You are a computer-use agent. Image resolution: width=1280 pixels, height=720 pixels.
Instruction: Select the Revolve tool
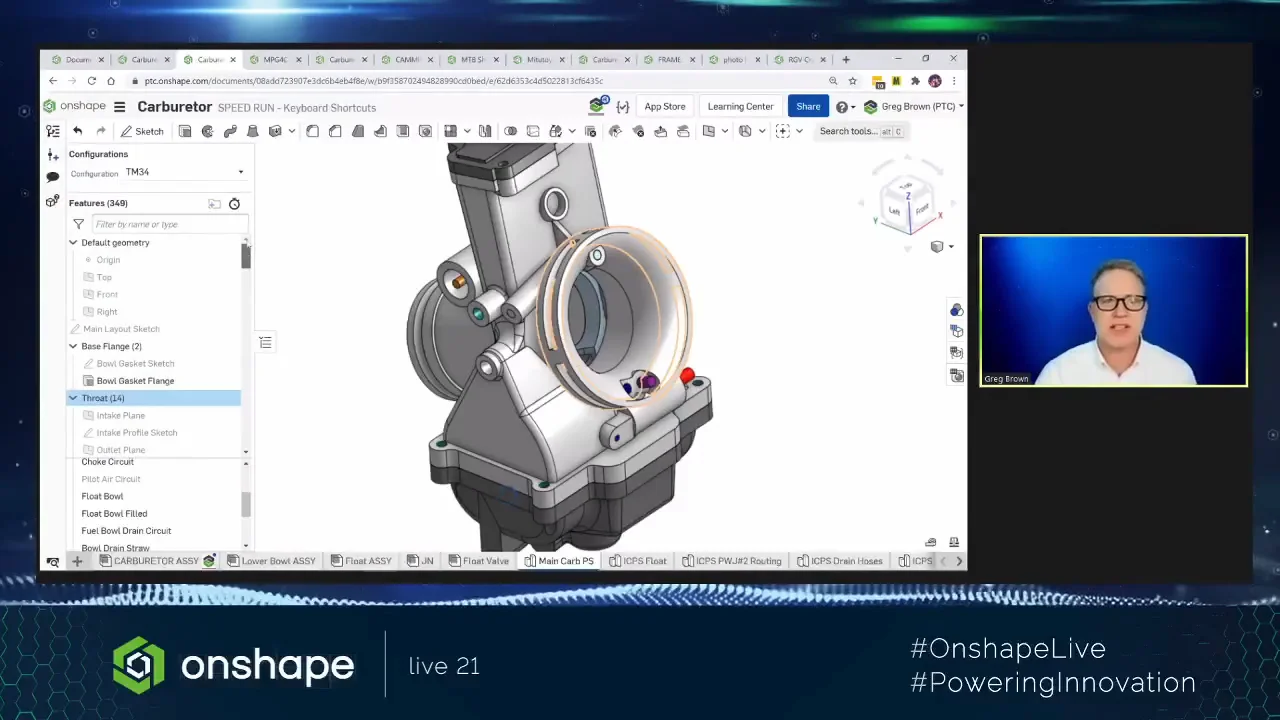(x=207, y=131)
